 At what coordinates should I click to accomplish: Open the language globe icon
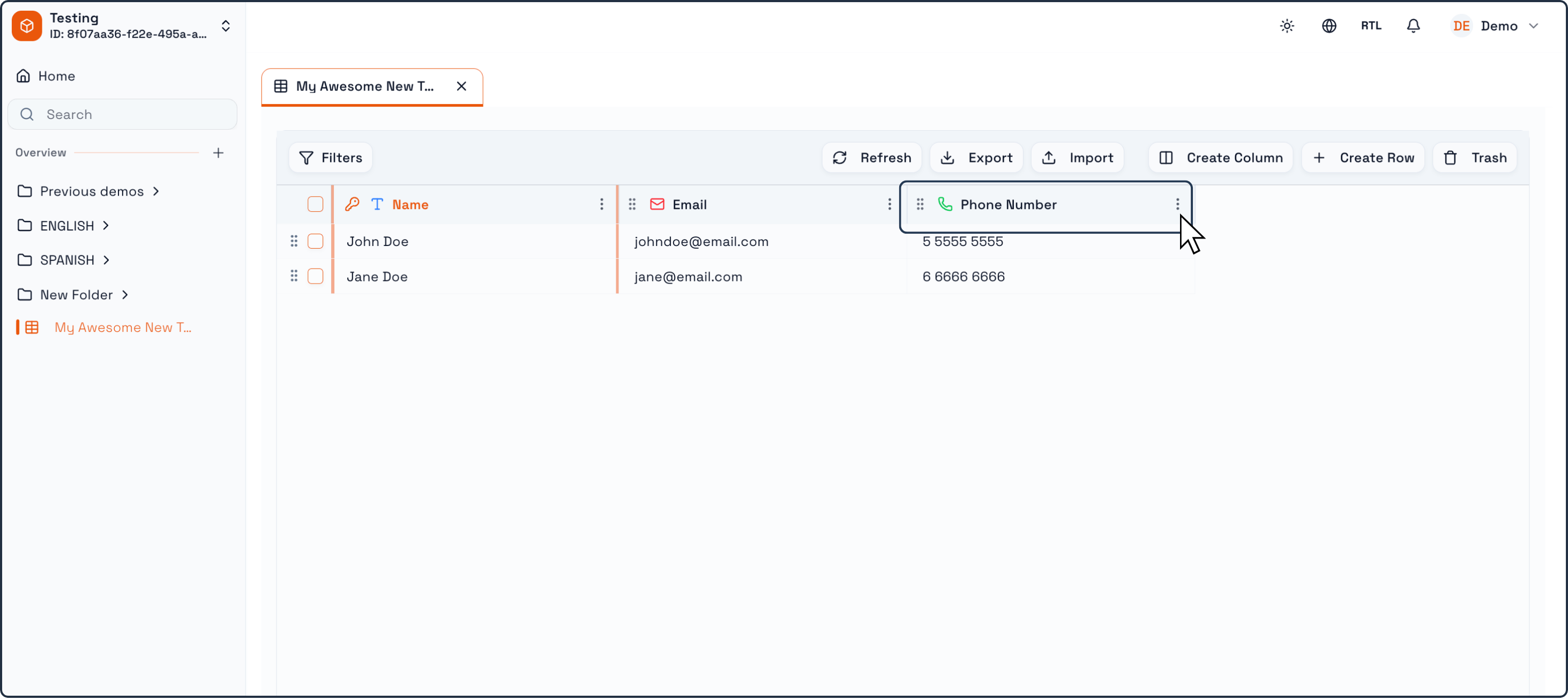tap(1329, 26)
